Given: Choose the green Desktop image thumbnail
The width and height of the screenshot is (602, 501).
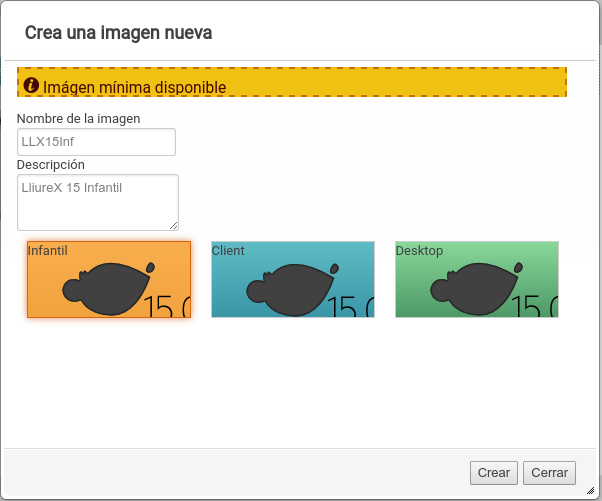Looking at the screenshot, I should [476, 279].
